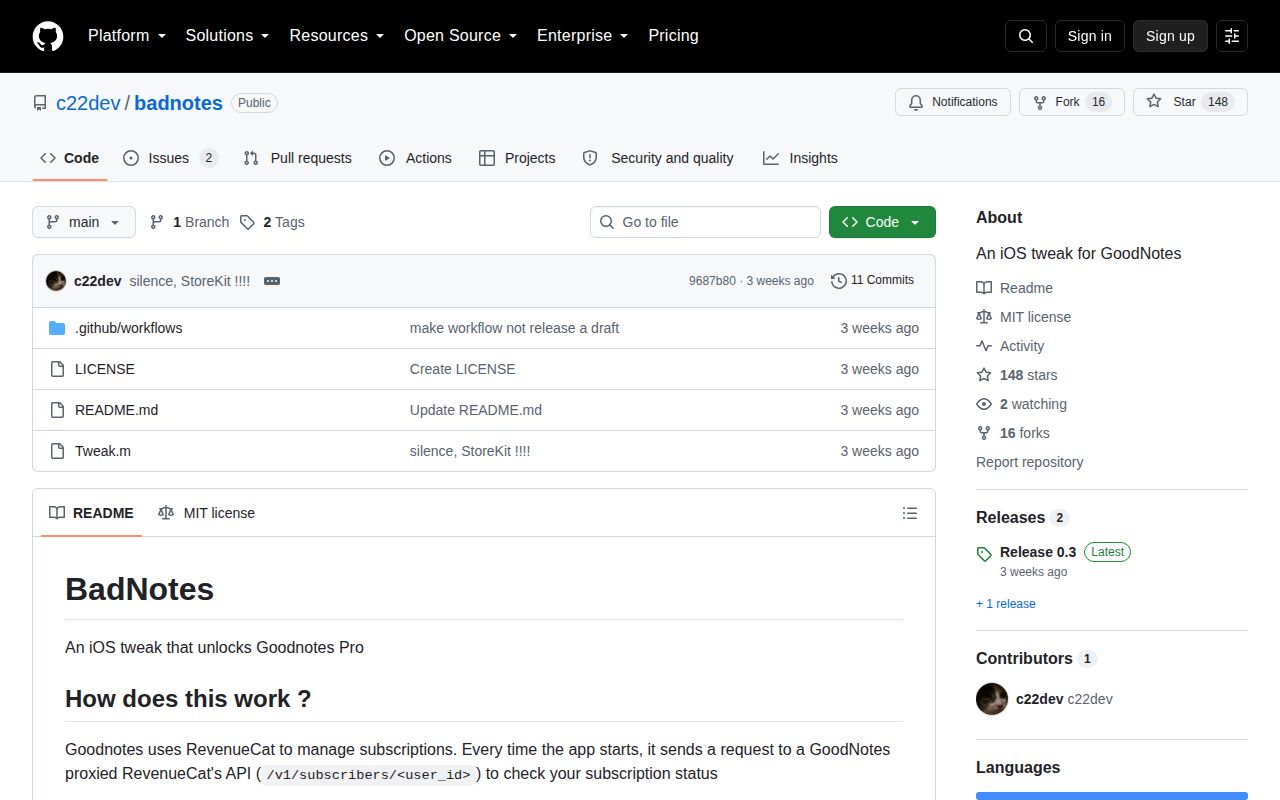
Task: Open the Tweak.m file
Action: 103,451
